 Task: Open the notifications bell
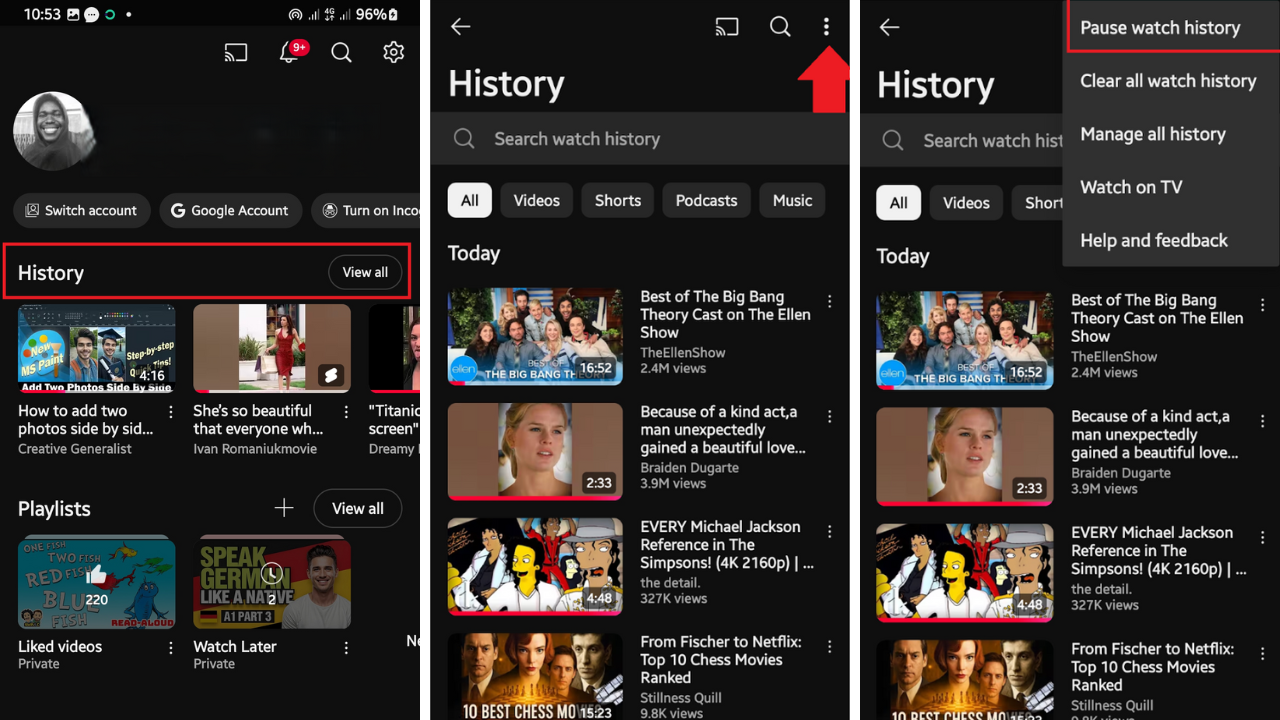289,52
